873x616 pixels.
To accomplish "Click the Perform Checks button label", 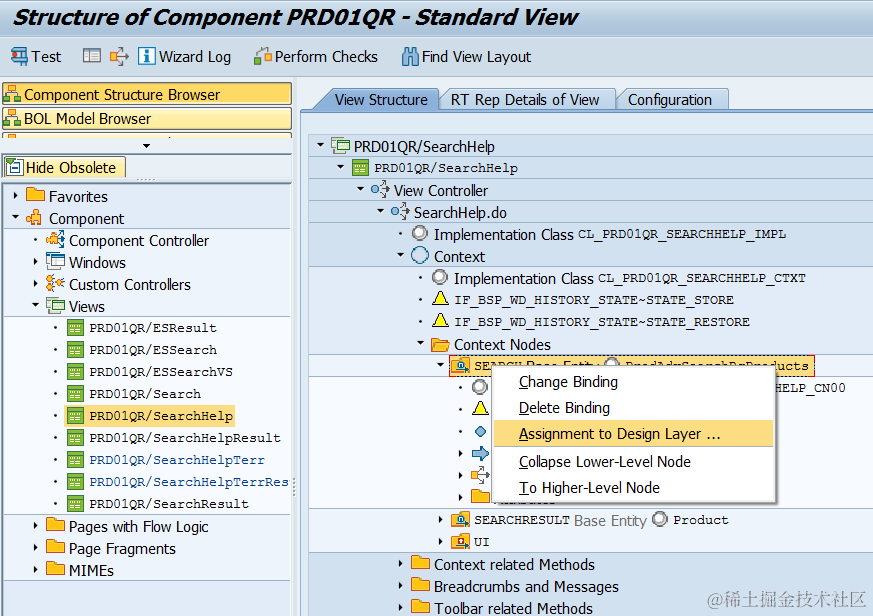I will pyautogui.click(x=326, y=57).
